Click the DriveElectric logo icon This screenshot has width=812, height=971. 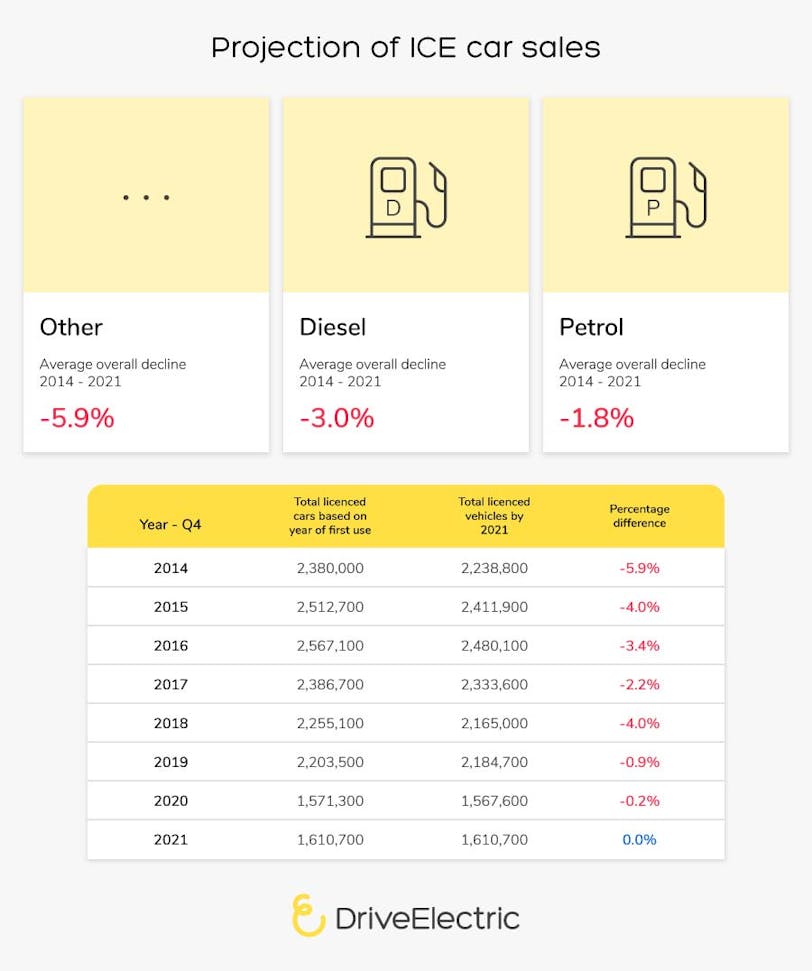pos(309,916)
